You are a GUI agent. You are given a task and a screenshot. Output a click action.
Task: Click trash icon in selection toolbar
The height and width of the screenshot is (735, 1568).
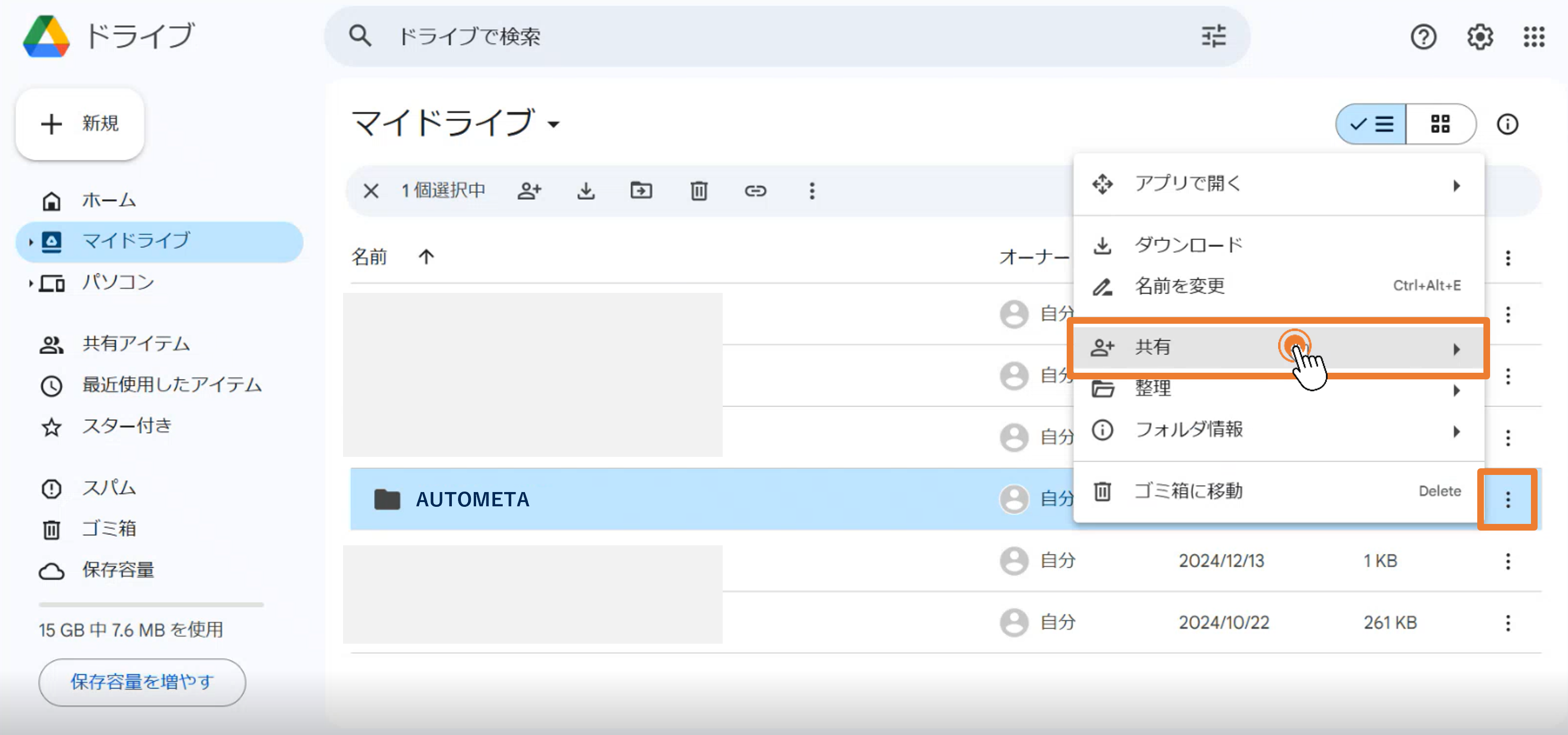pos(699,191)
